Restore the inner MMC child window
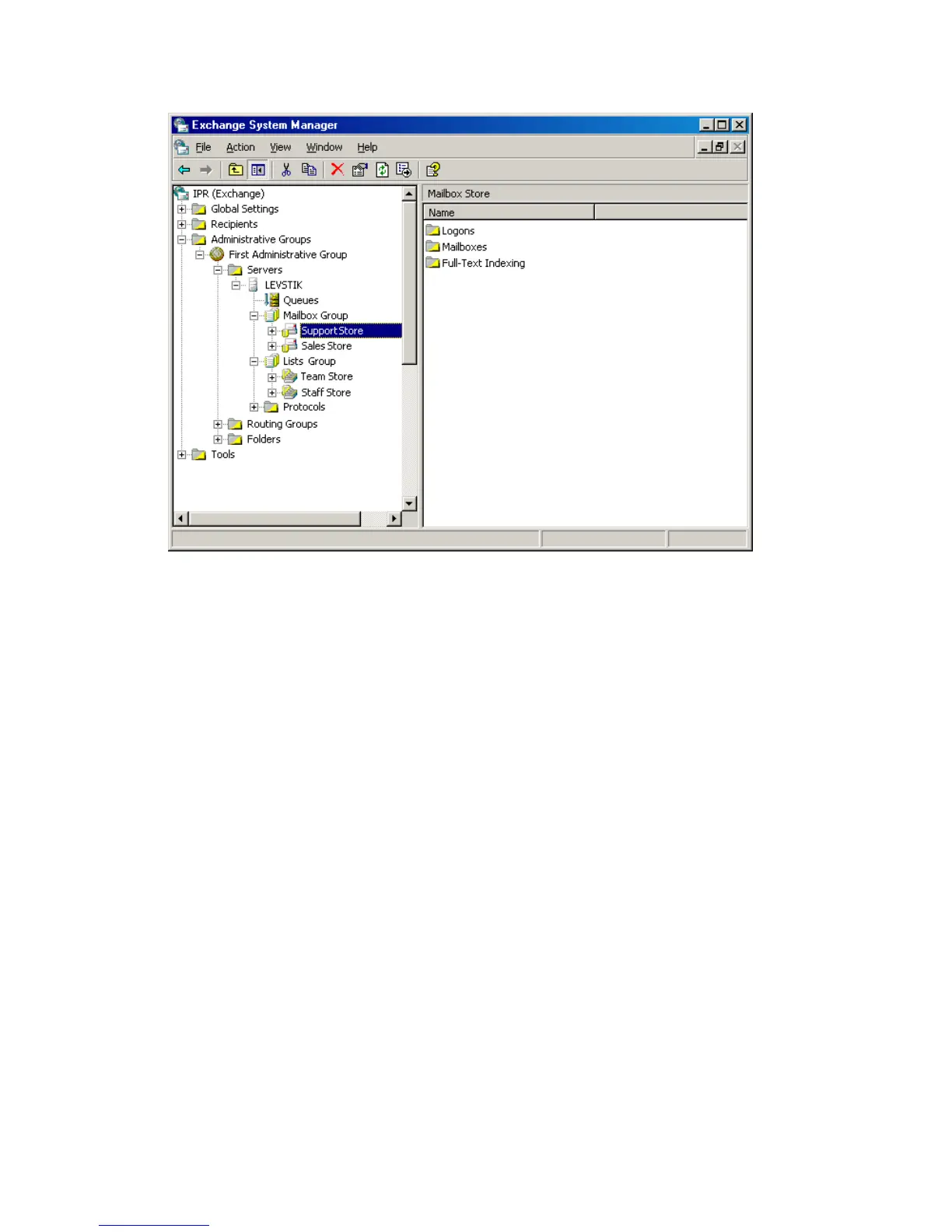952x1232 pixels. [721, 147]
